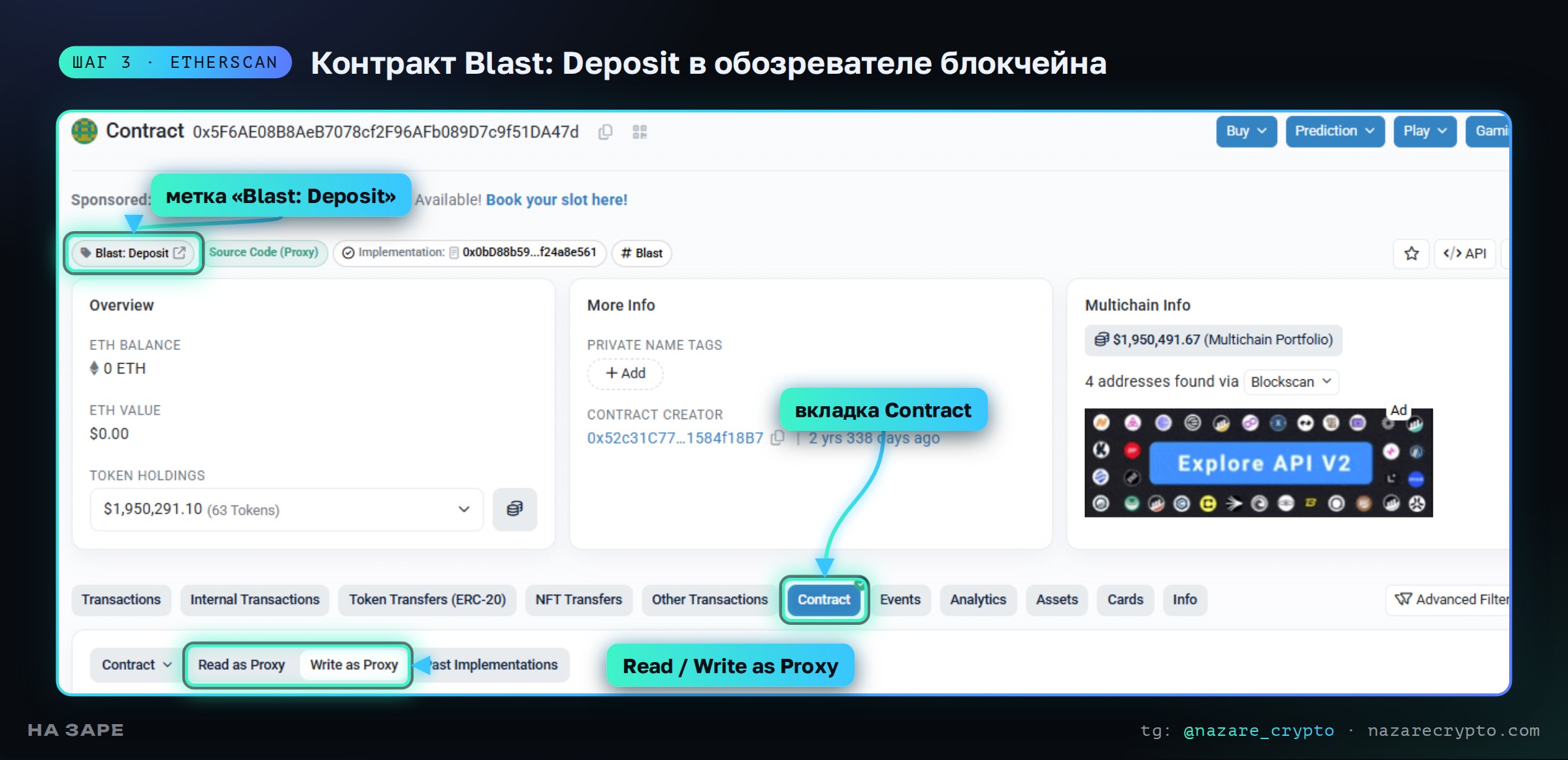Switch to the Analytics tab

(978, 599)
